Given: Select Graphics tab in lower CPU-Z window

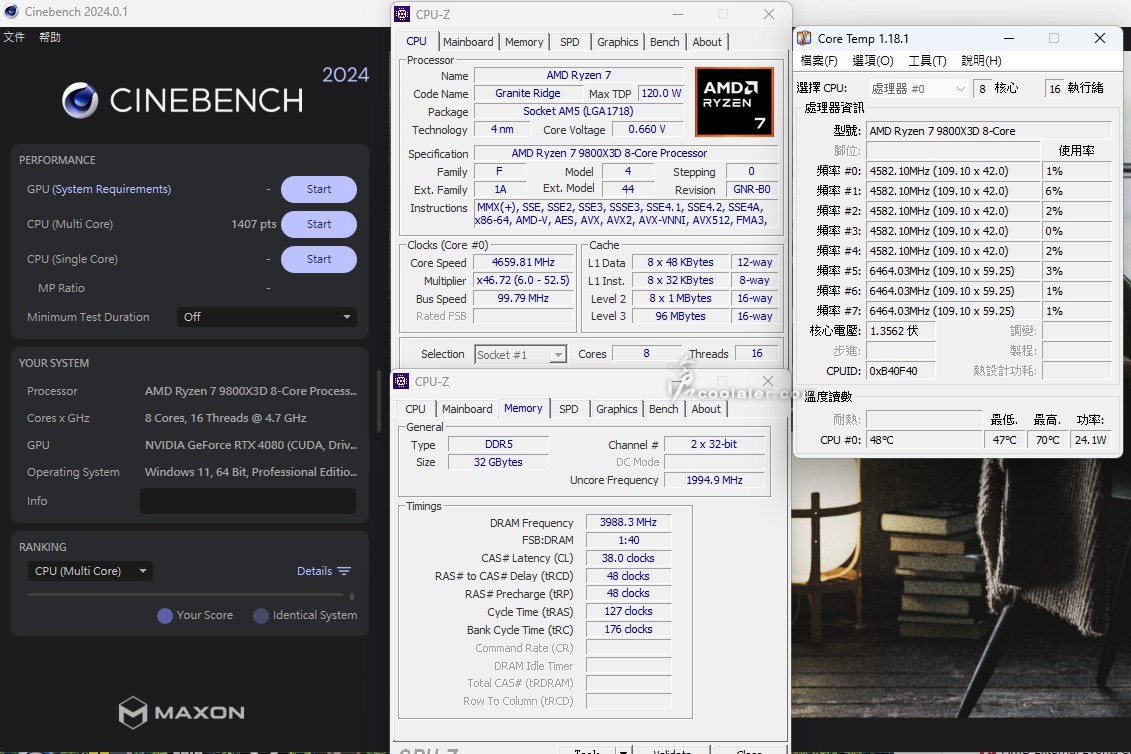Looking at the screenshot, I should pyautogui.click(x=617, y=409).
